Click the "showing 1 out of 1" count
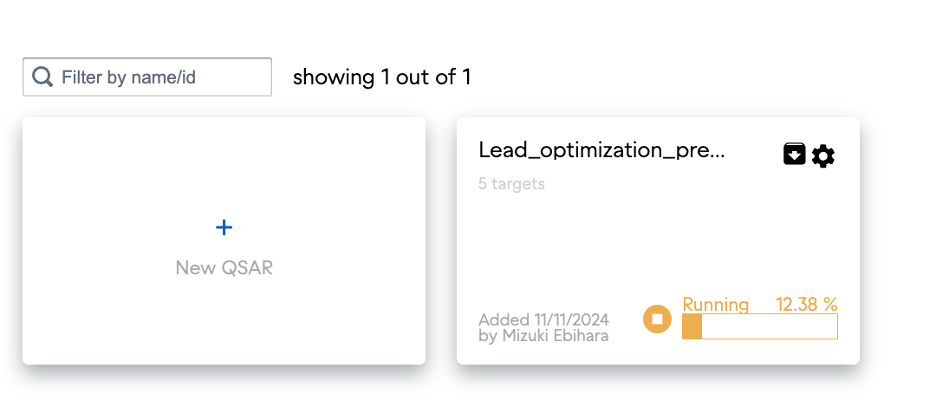Viewport: 936px width, 406px height. [x=381, y=77]
